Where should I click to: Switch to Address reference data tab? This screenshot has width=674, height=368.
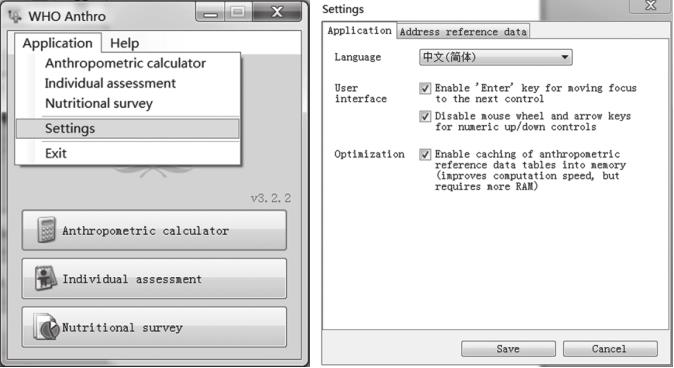pyautogui.click(x=463, y=32)
